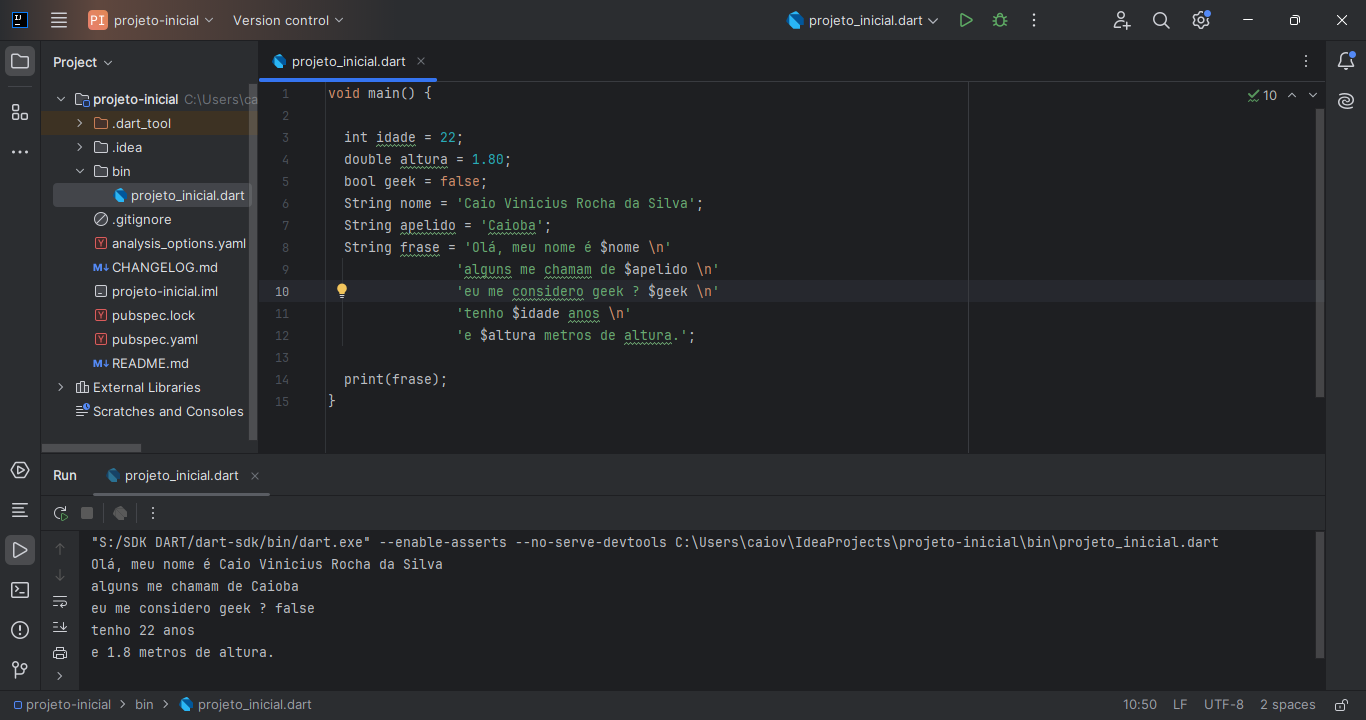
Task: Open More Actions menu beside debug icon
Action: [1034, 20]
